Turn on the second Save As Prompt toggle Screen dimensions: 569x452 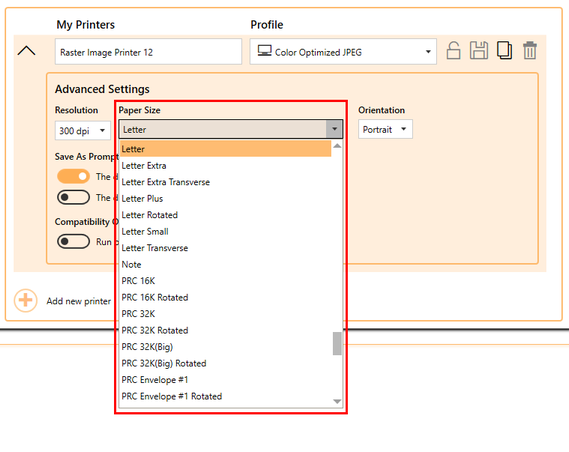73,198
